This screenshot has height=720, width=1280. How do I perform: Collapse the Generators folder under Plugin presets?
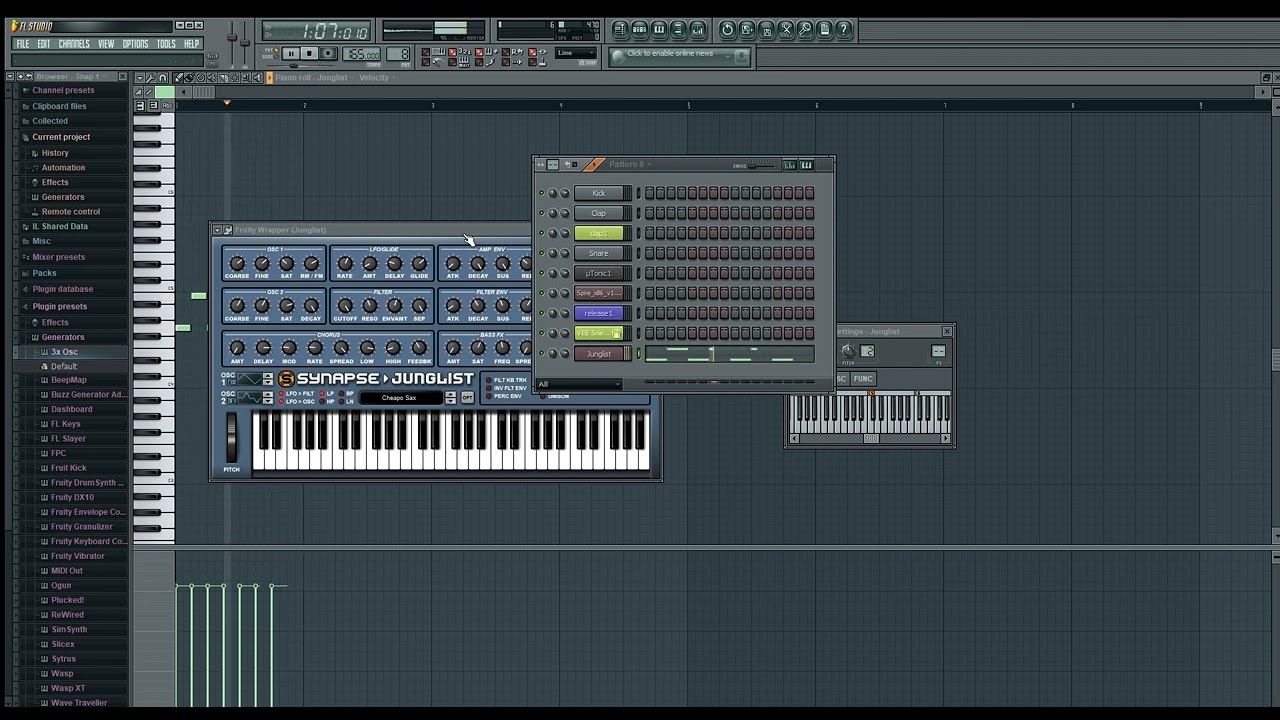[63, 337]
